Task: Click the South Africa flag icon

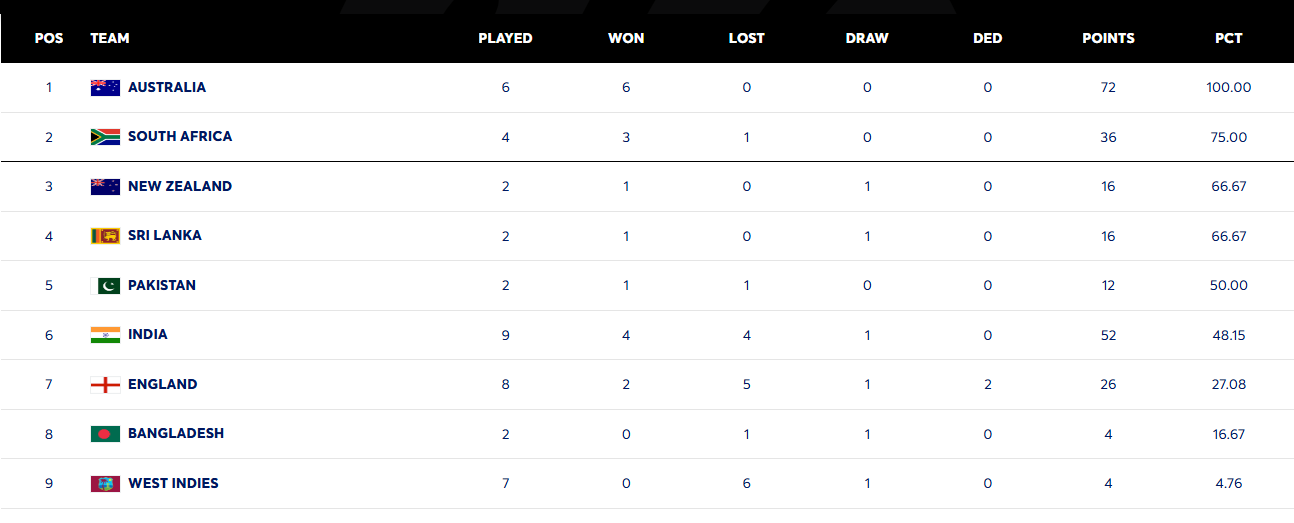Action: pos(105,137)
